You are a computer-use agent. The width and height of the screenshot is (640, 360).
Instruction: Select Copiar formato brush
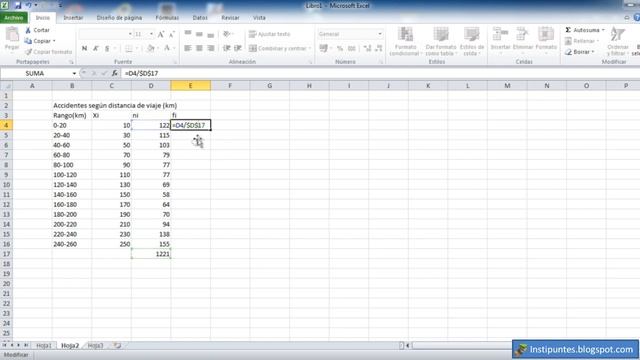pos(48,52)
